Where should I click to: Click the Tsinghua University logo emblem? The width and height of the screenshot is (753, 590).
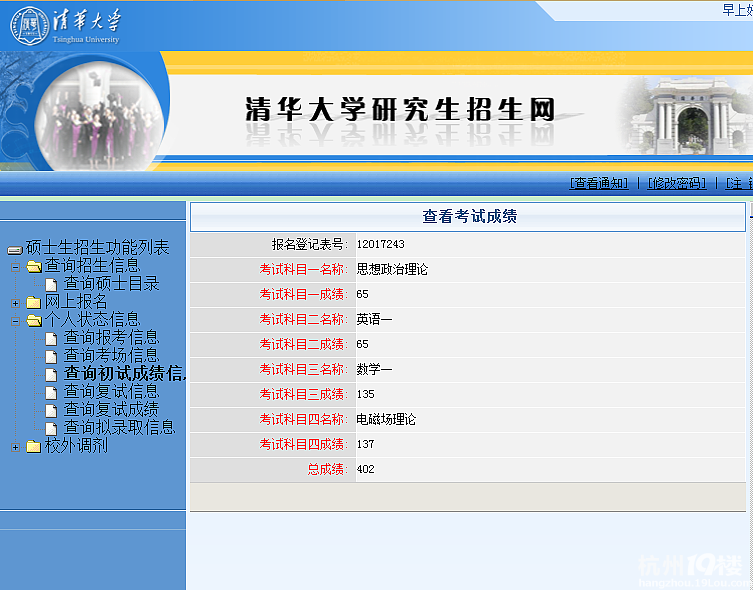[x=30, y=26]
